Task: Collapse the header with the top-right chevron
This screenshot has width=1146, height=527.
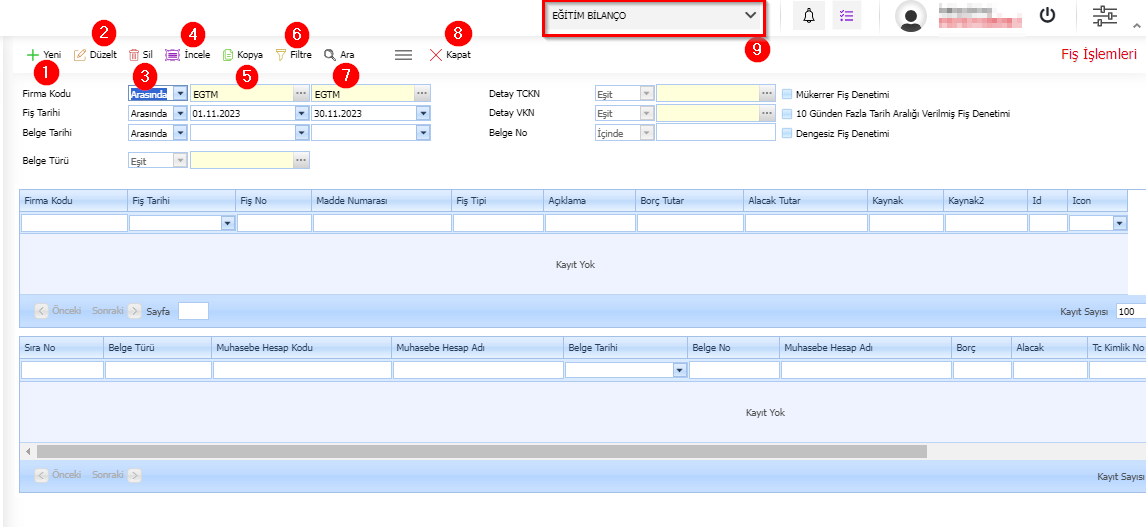Action: (x=1137, y=25)
